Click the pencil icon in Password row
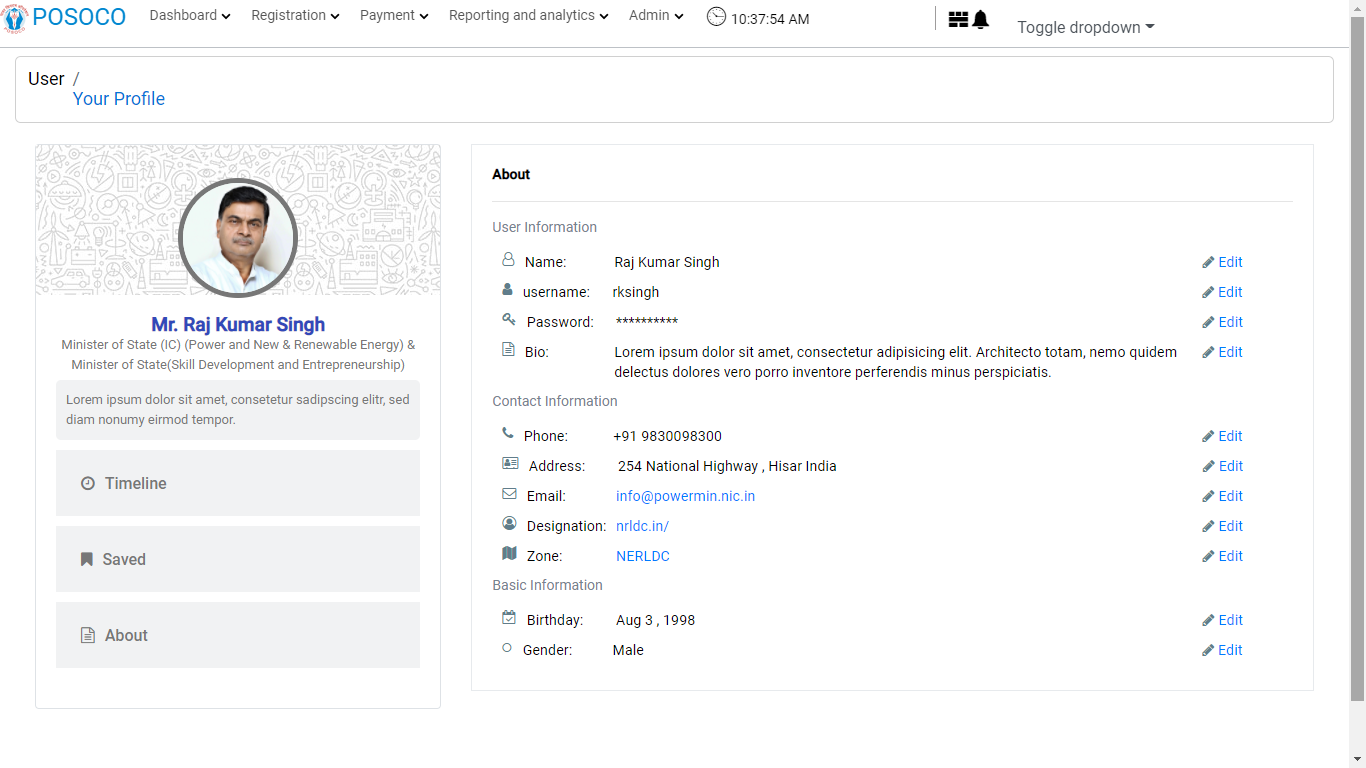Screen dimensions: 1366x768 [1208, 322]
